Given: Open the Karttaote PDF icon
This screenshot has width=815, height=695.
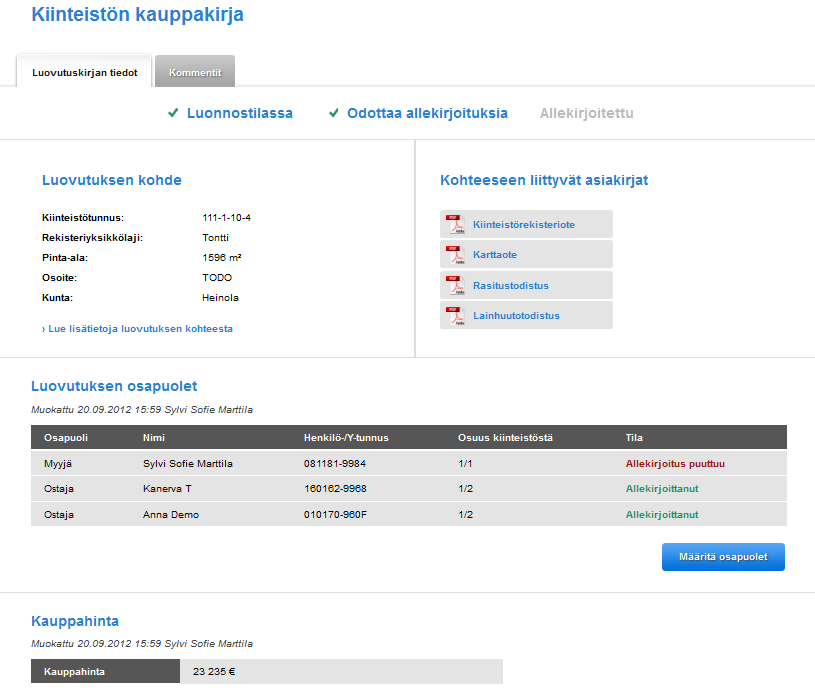Looking at the screenshot, I should (455, 254).
